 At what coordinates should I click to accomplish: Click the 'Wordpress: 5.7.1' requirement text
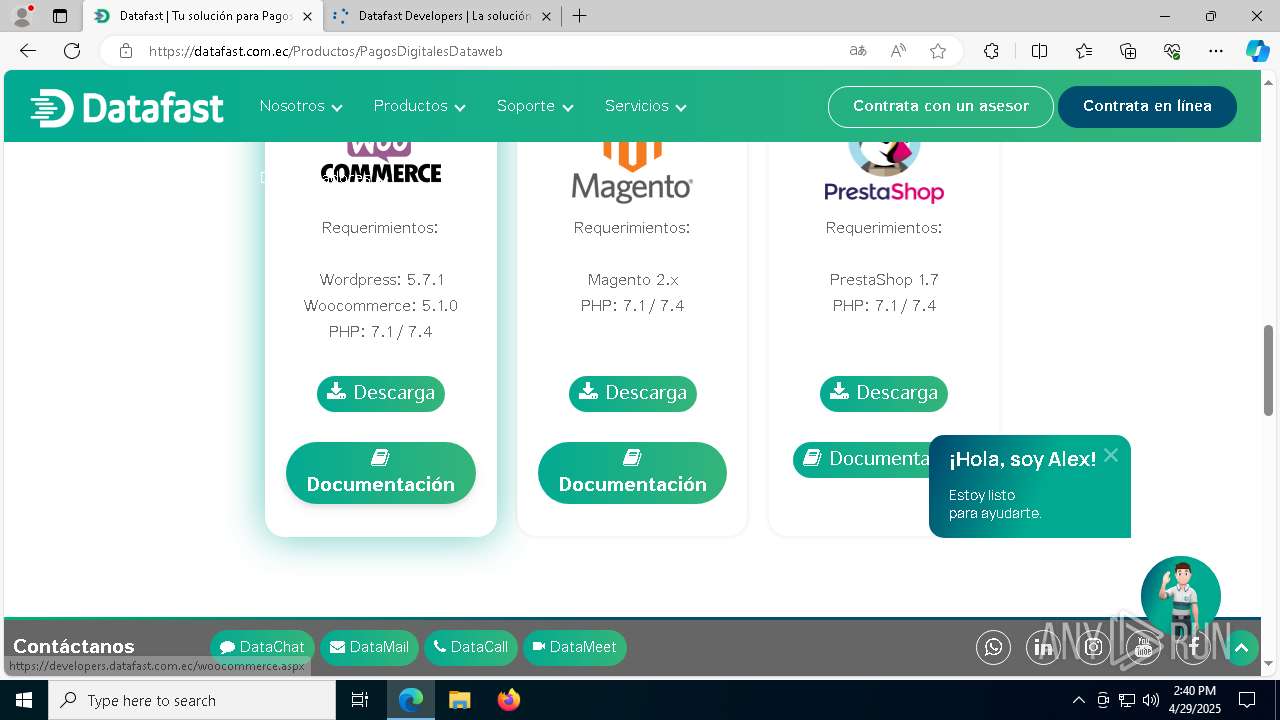(x=382, y=280)
